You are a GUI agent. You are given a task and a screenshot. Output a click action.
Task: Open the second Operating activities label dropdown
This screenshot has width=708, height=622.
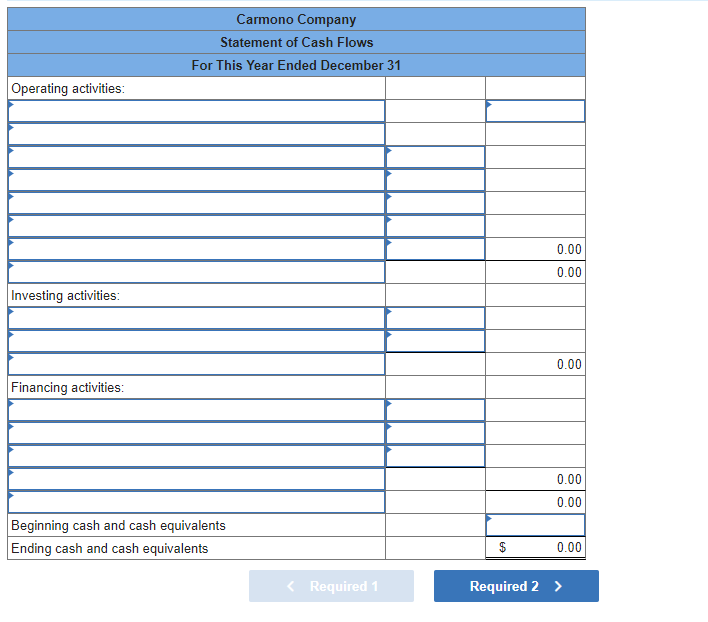[x=196, y=134]
